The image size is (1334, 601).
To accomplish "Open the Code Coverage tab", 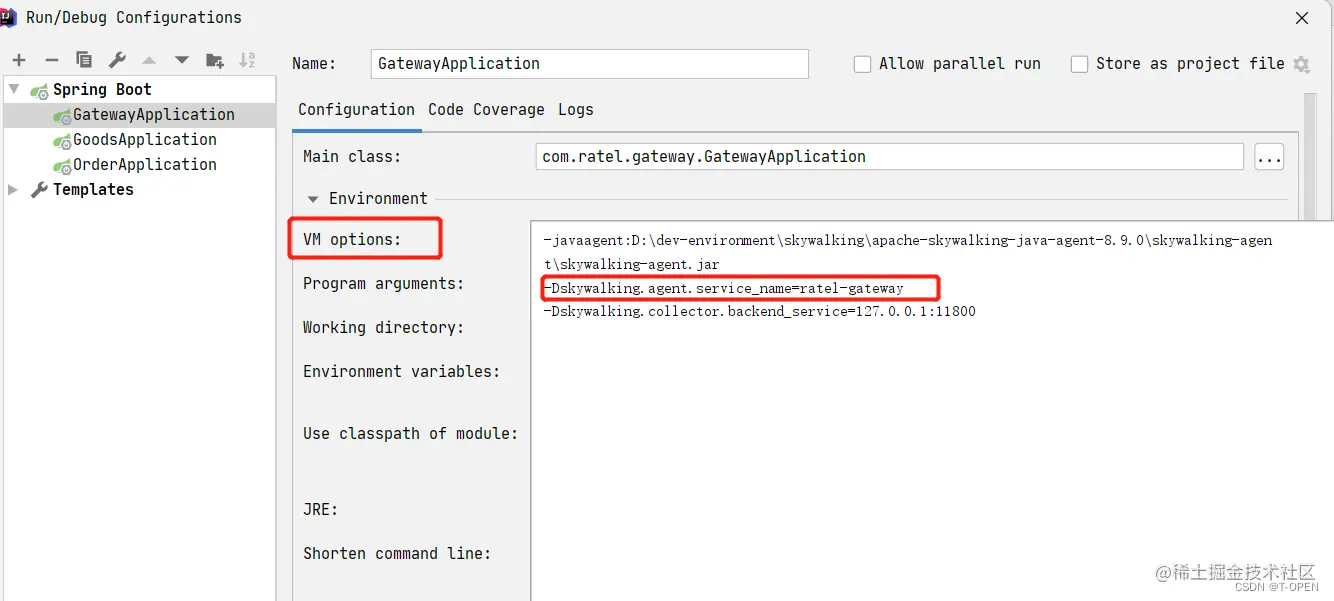I will [x=486, y=110].
